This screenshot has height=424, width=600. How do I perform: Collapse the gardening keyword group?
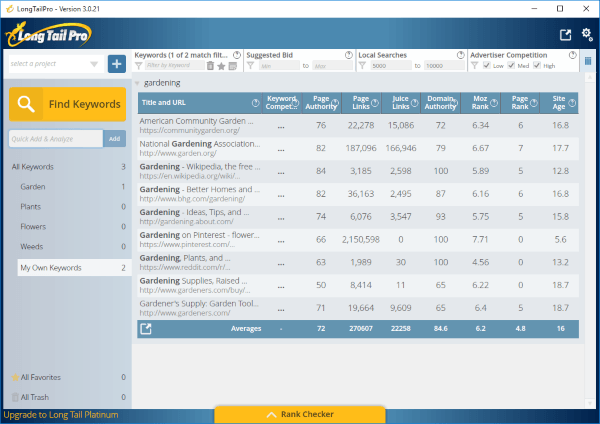137,83
